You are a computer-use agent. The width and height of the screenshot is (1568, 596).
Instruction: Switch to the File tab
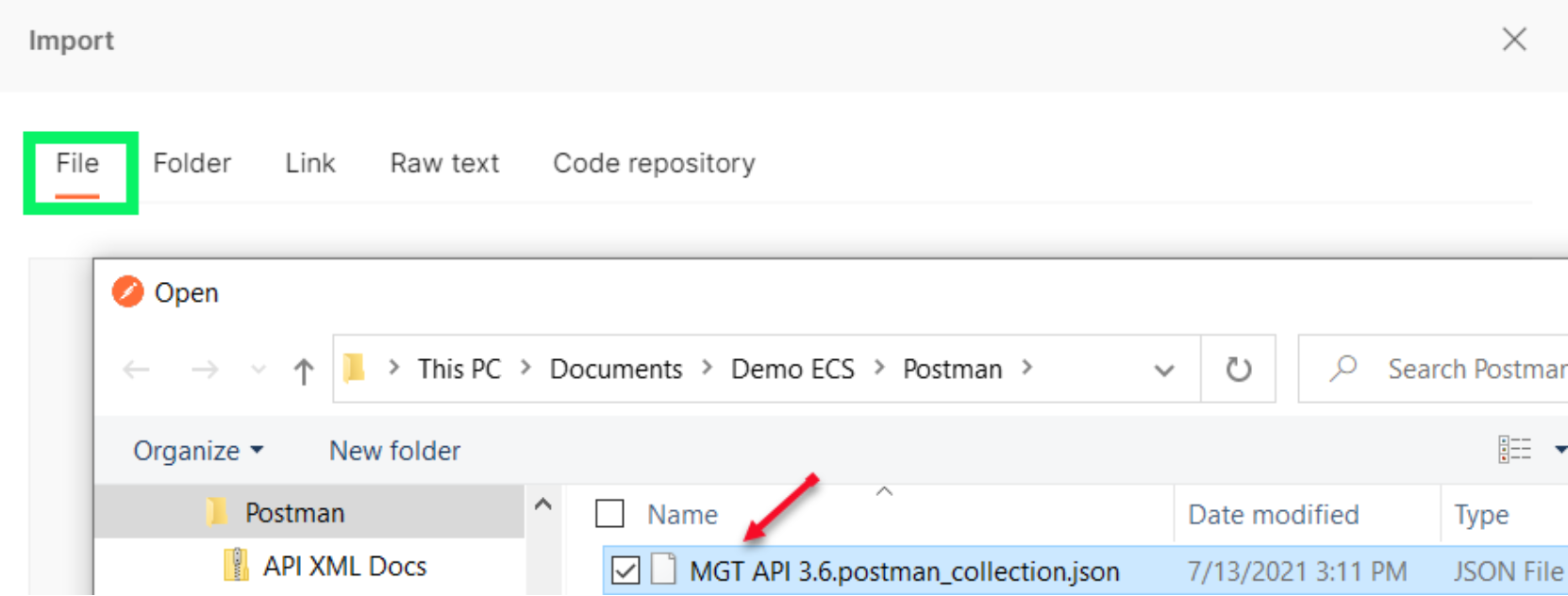point(77,163)
